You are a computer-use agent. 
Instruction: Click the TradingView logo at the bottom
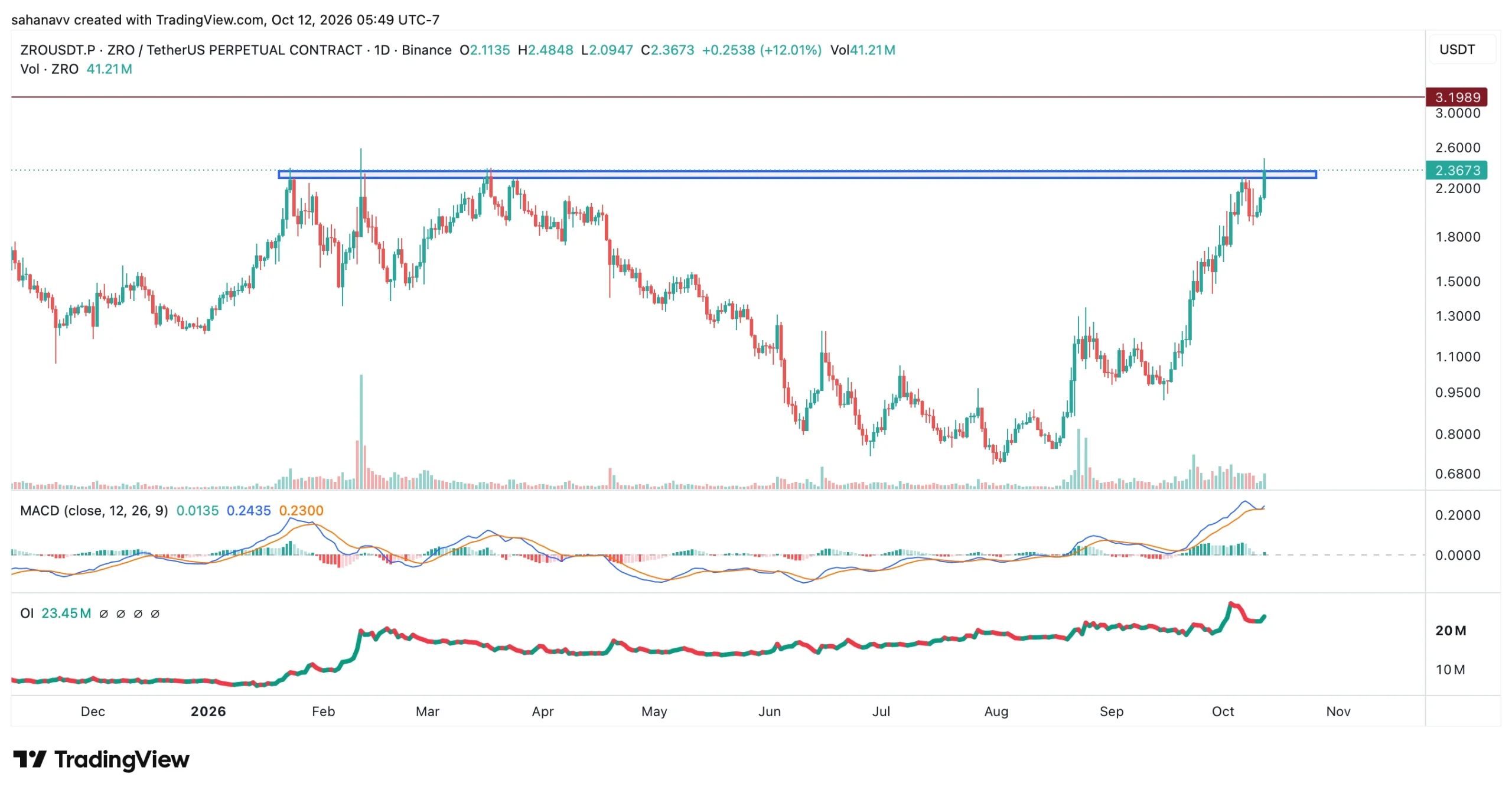pyautogui.click(x=101, y=759)
